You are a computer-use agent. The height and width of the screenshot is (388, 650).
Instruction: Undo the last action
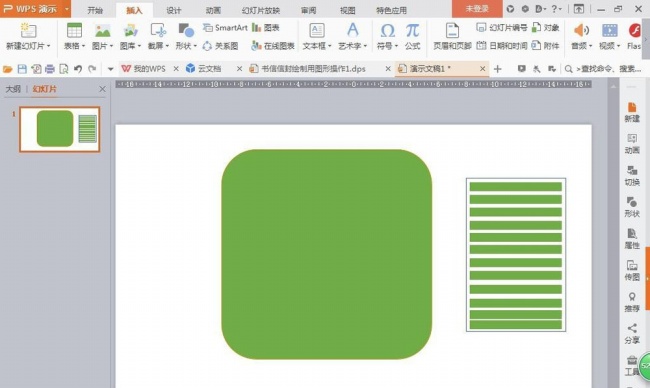click(x=78, y=69)
